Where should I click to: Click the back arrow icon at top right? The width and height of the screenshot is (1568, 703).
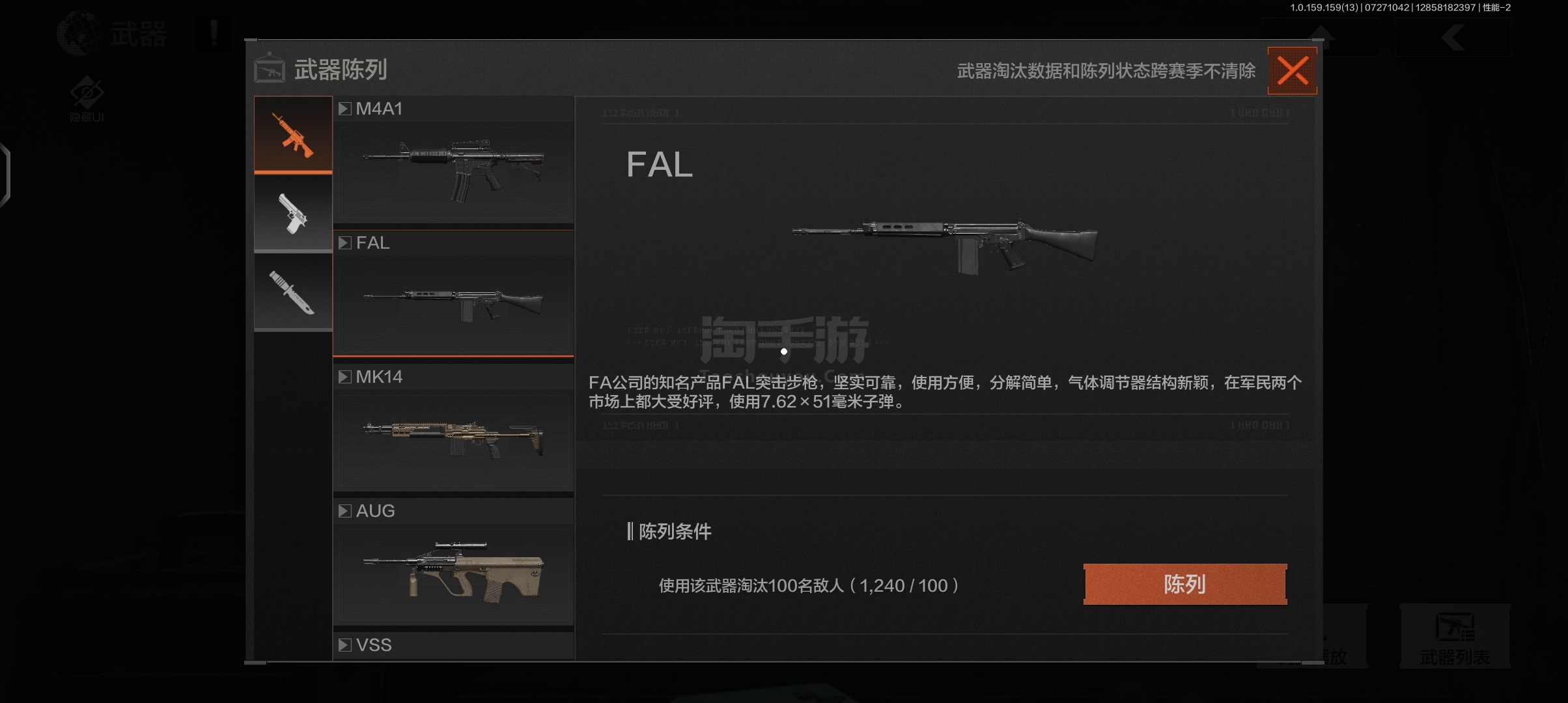click(x=1453, y=37)
